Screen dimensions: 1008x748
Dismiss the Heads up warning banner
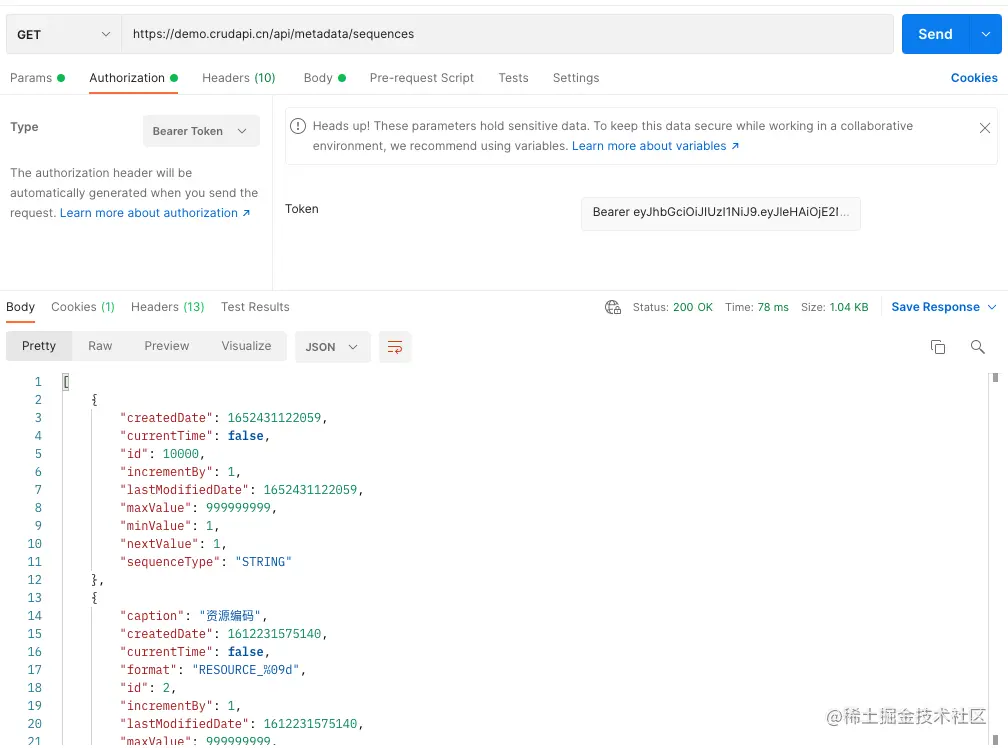[x=984, y=128]
